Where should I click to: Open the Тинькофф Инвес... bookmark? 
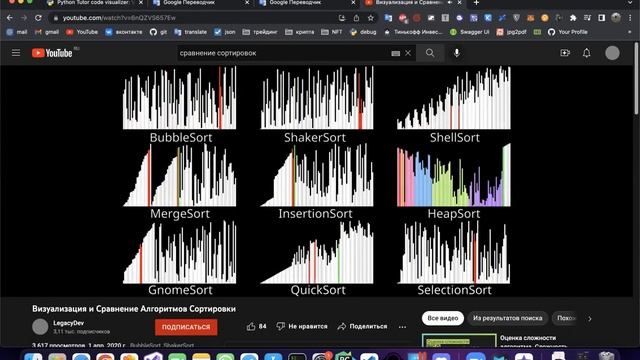point(413,32)
